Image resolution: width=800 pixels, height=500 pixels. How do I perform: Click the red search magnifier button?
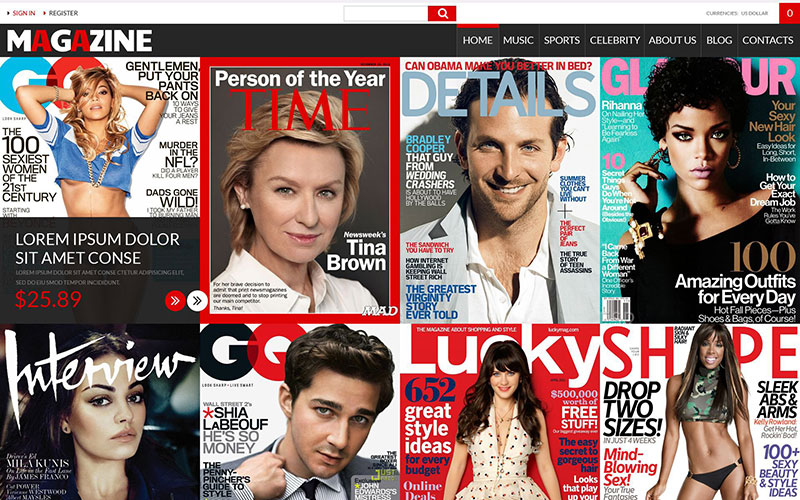(442, 14)
